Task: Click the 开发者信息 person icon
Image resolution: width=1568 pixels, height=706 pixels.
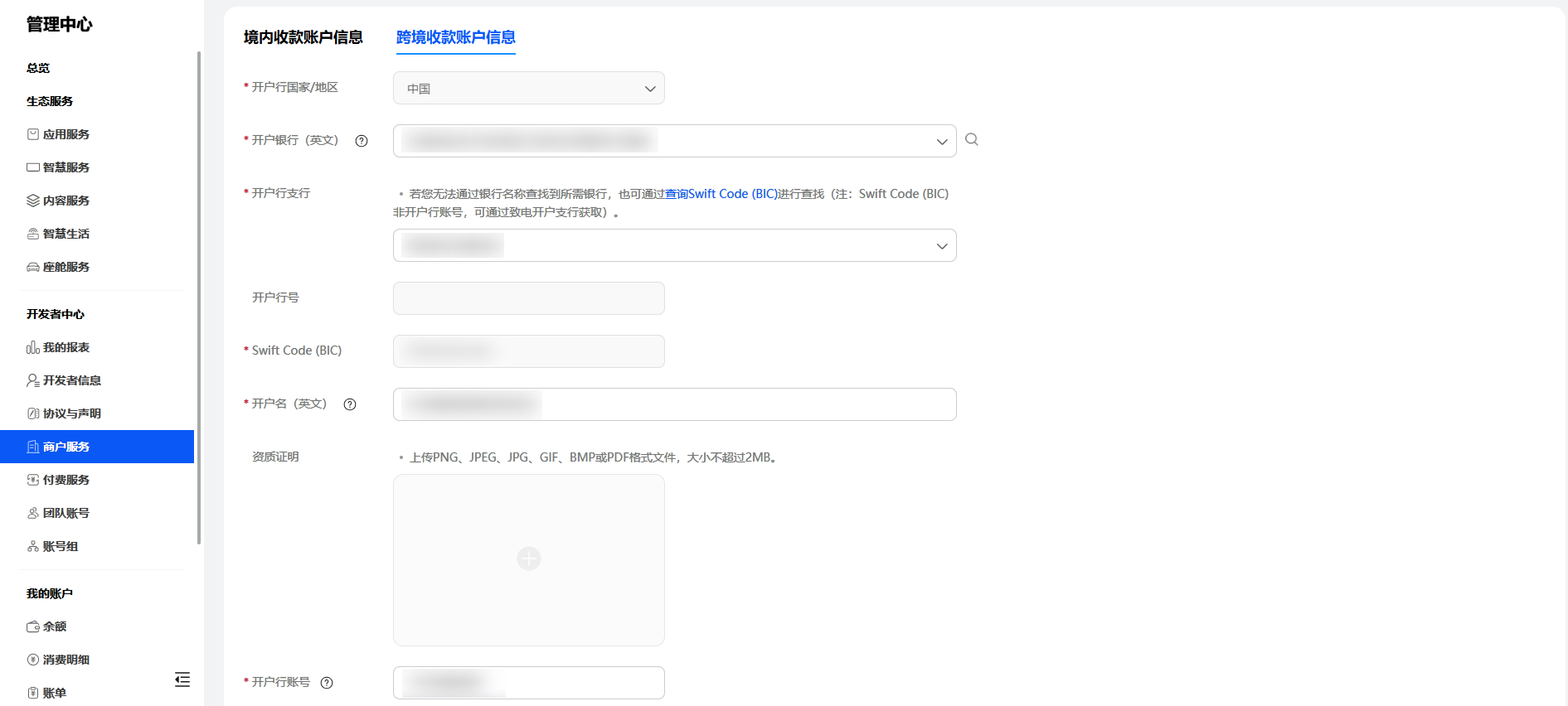Action: point(33,380)
